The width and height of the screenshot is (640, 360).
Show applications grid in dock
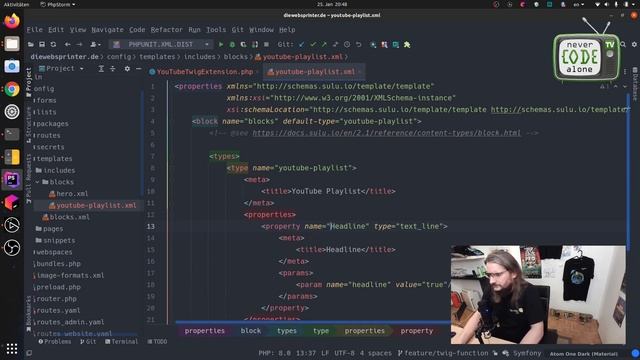(x=12, y=348)
